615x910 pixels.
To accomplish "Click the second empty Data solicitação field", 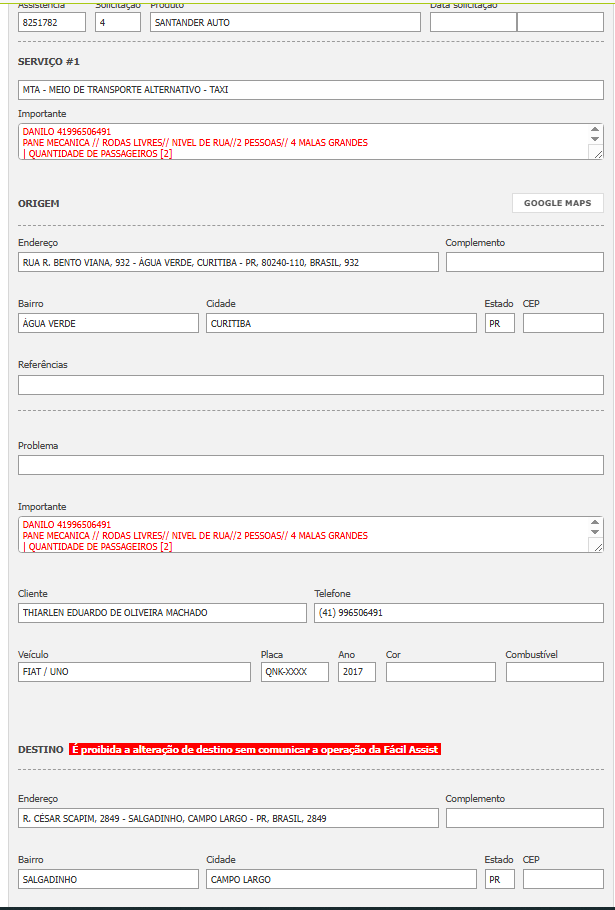I will [x=560, y=22].
